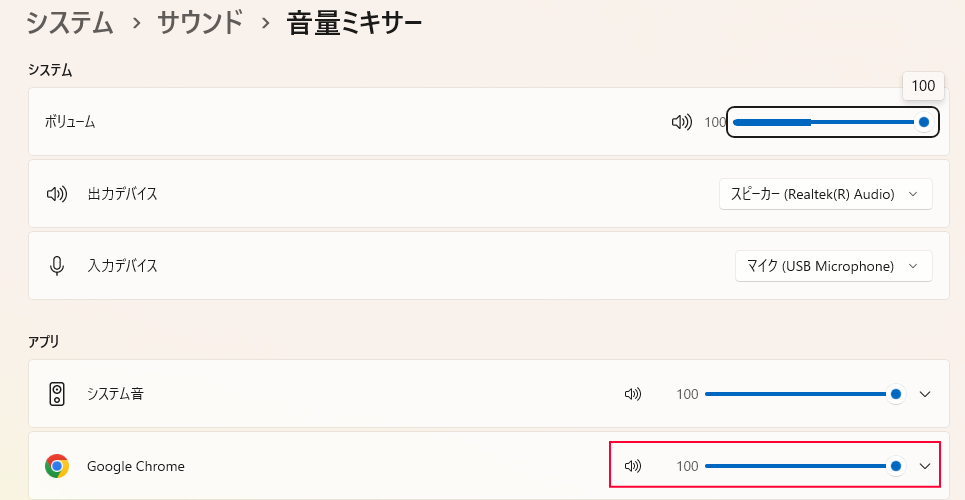Mute Google Chrome via its speaker icon
This screenshot has width=965, height=500.
[632, 466]
